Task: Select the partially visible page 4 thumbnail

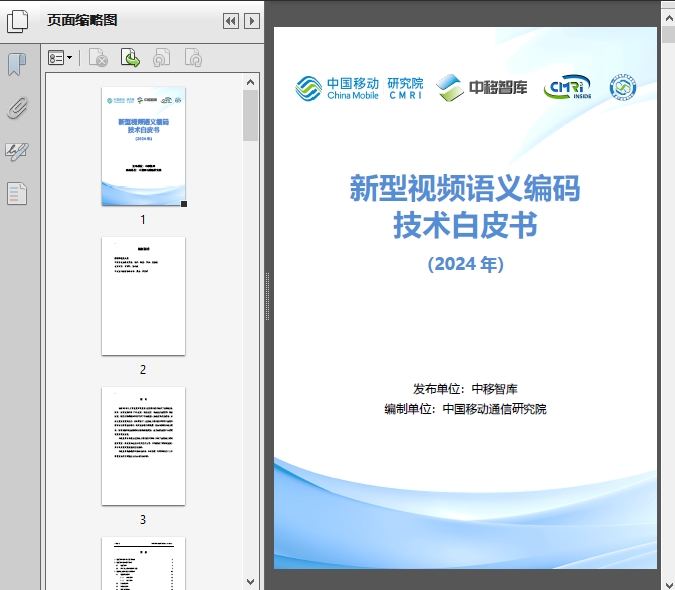Action: coord(143,563)
